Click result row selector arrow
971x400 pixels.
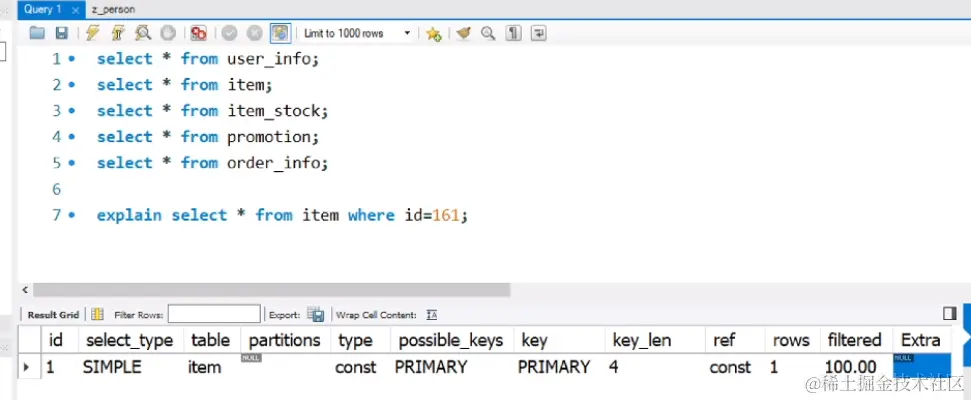click(x=26, y=367)
